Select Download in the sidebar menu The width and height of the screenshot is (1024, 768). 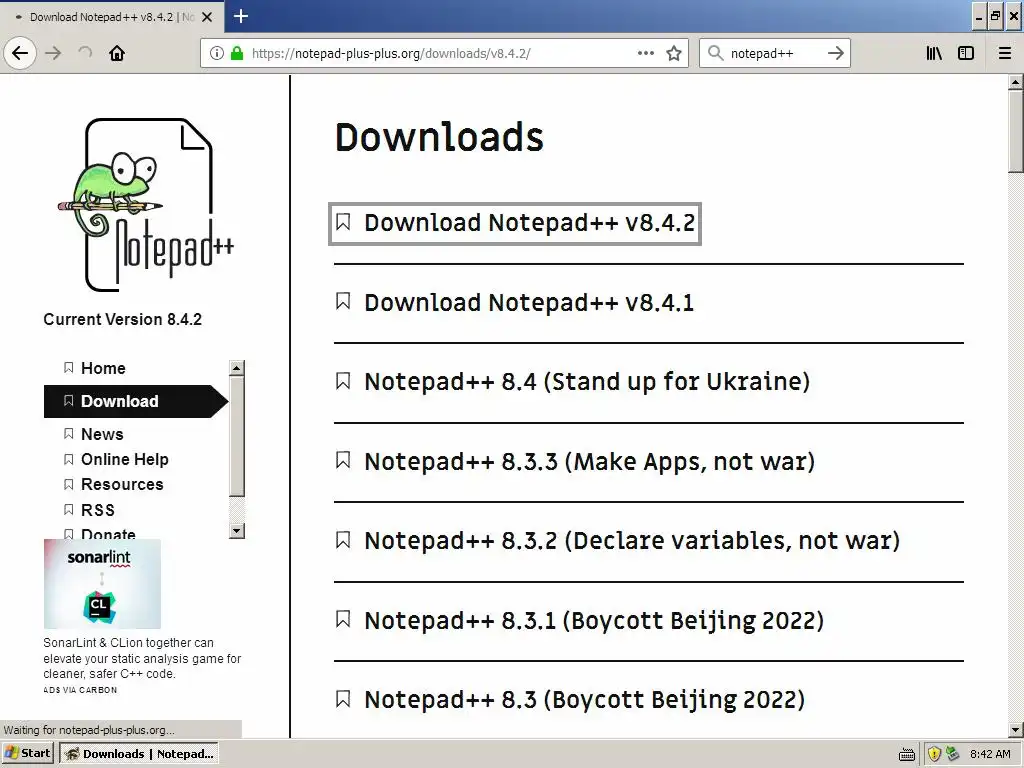(135, 401)
